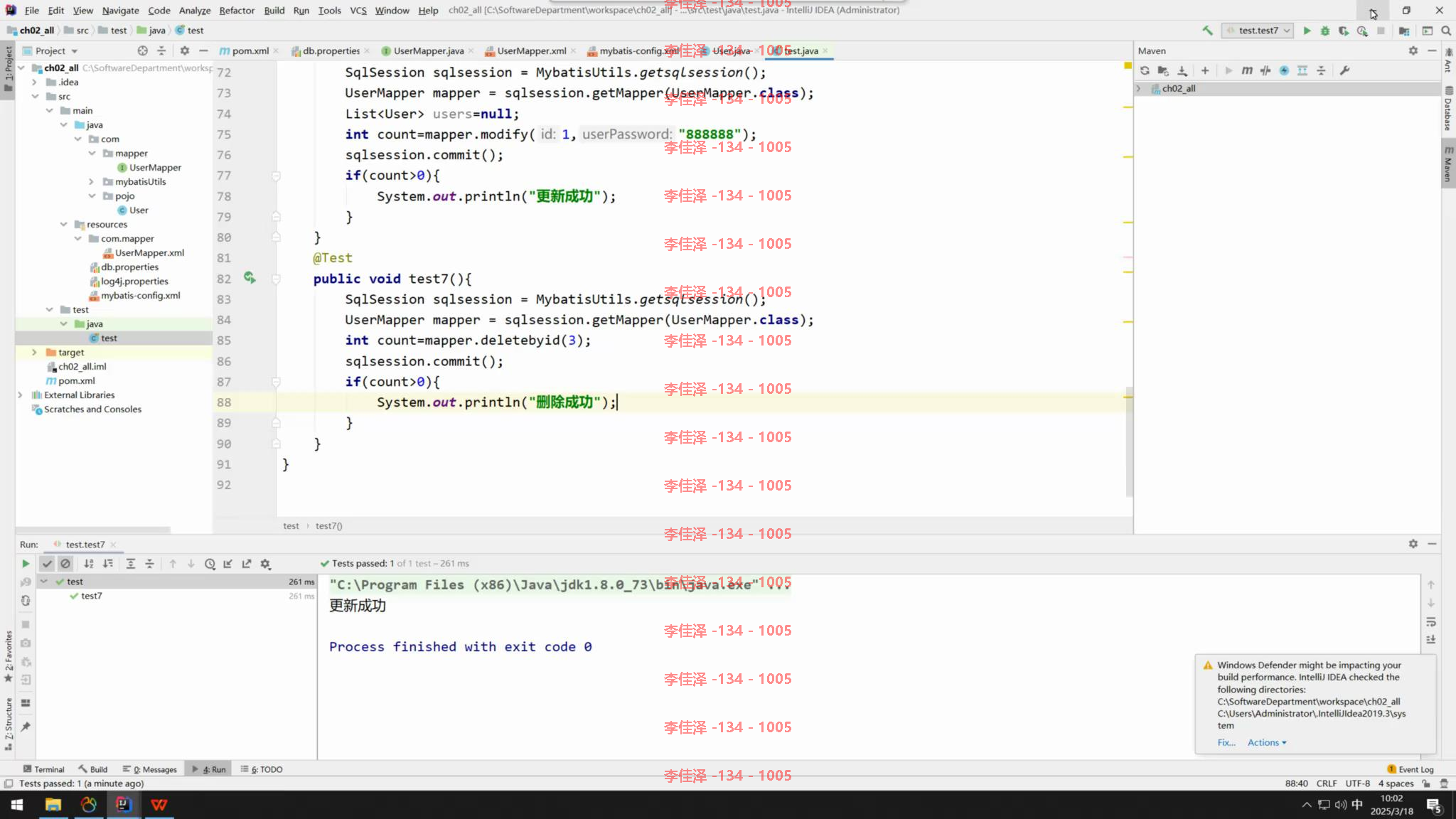
Task: Toggle Show Passed tests in Run panel
Action: [x=47, y=564]
